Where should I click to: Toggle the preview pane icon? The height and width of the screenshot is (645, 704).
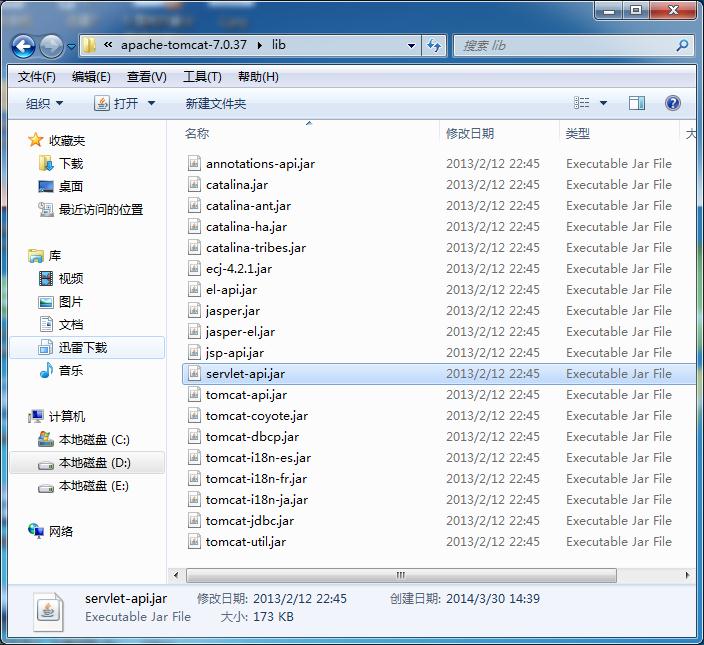pyautogui.click(x=637, y=104)
